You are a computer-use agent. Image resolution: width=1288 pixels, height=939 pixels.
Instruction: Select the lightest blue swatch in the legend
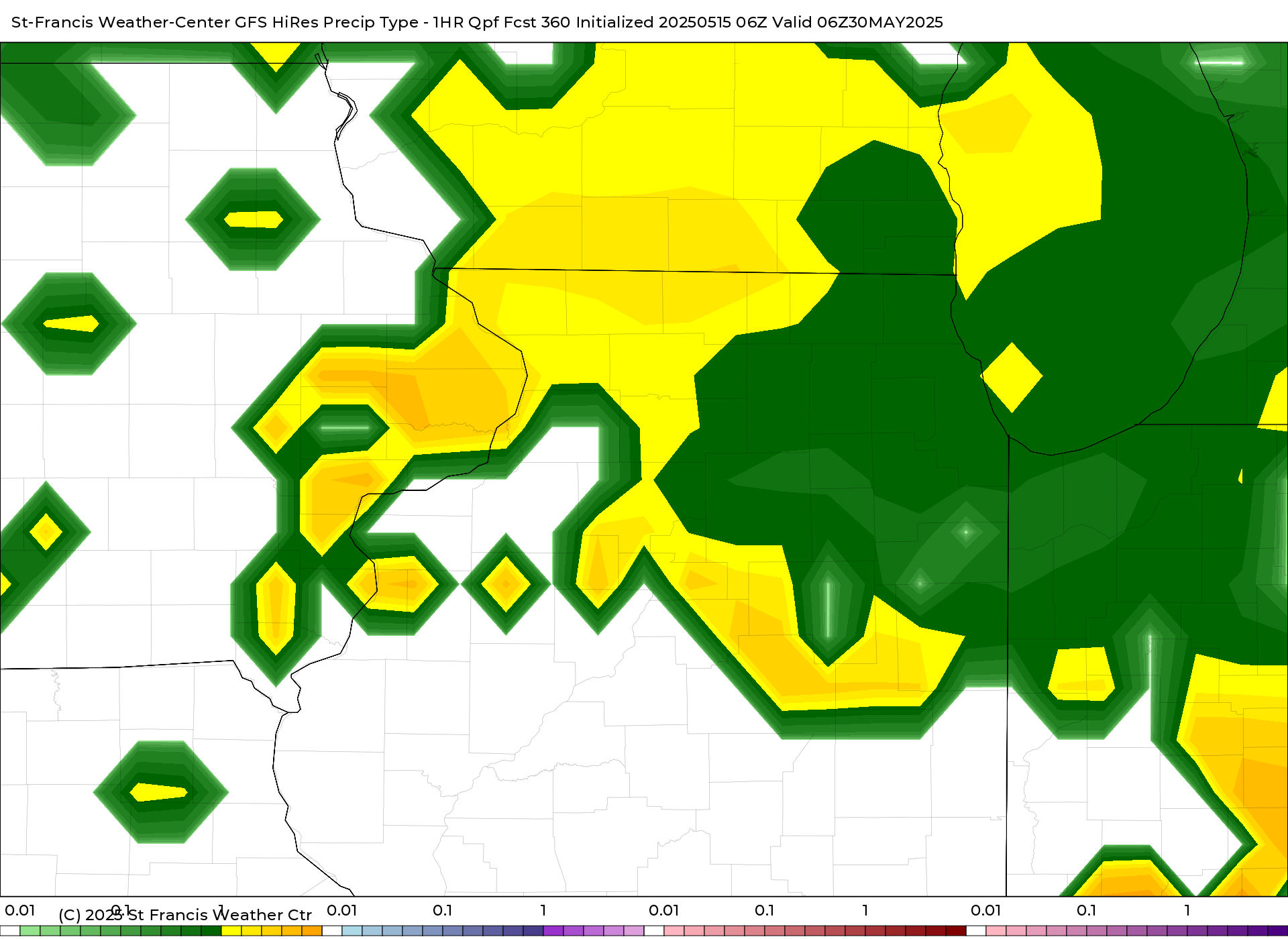(x=352, y=931)
